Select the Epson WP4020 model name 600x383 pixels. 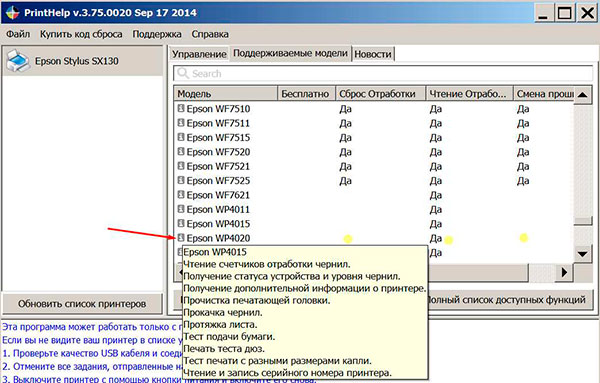218,238
